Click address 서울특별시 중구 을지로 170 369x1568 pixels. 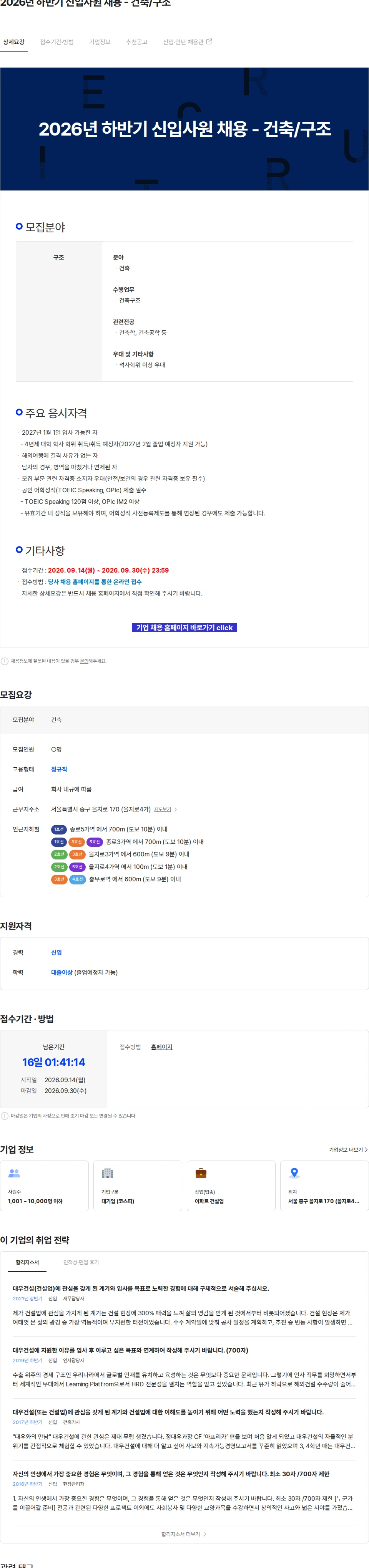coord(100,810)
